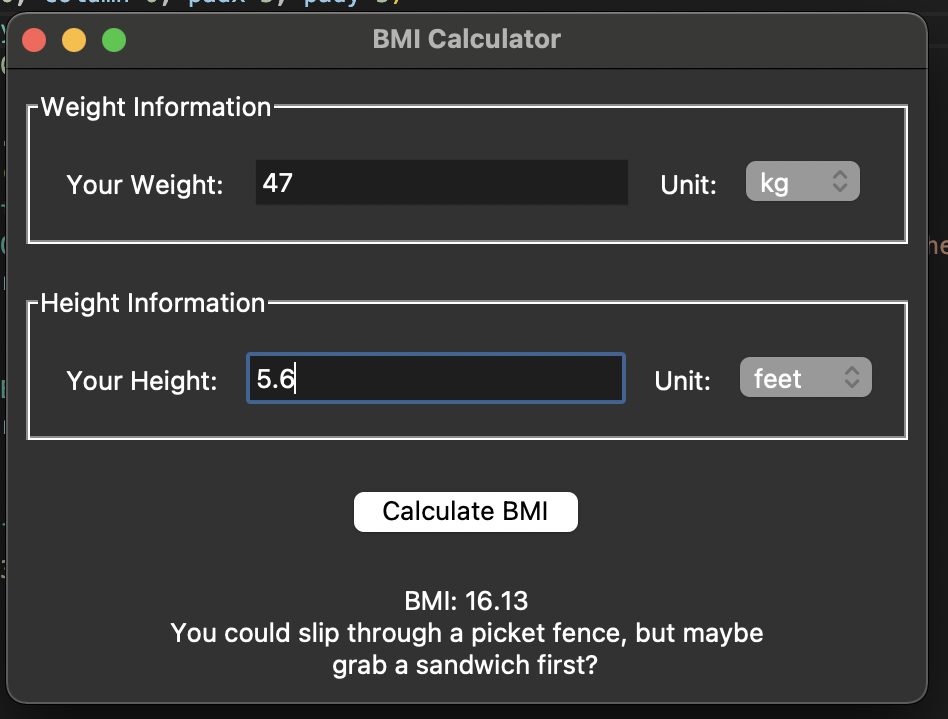Click the sandwich joke message text
This screenshot has width=948, height=719.
[466, 648]
